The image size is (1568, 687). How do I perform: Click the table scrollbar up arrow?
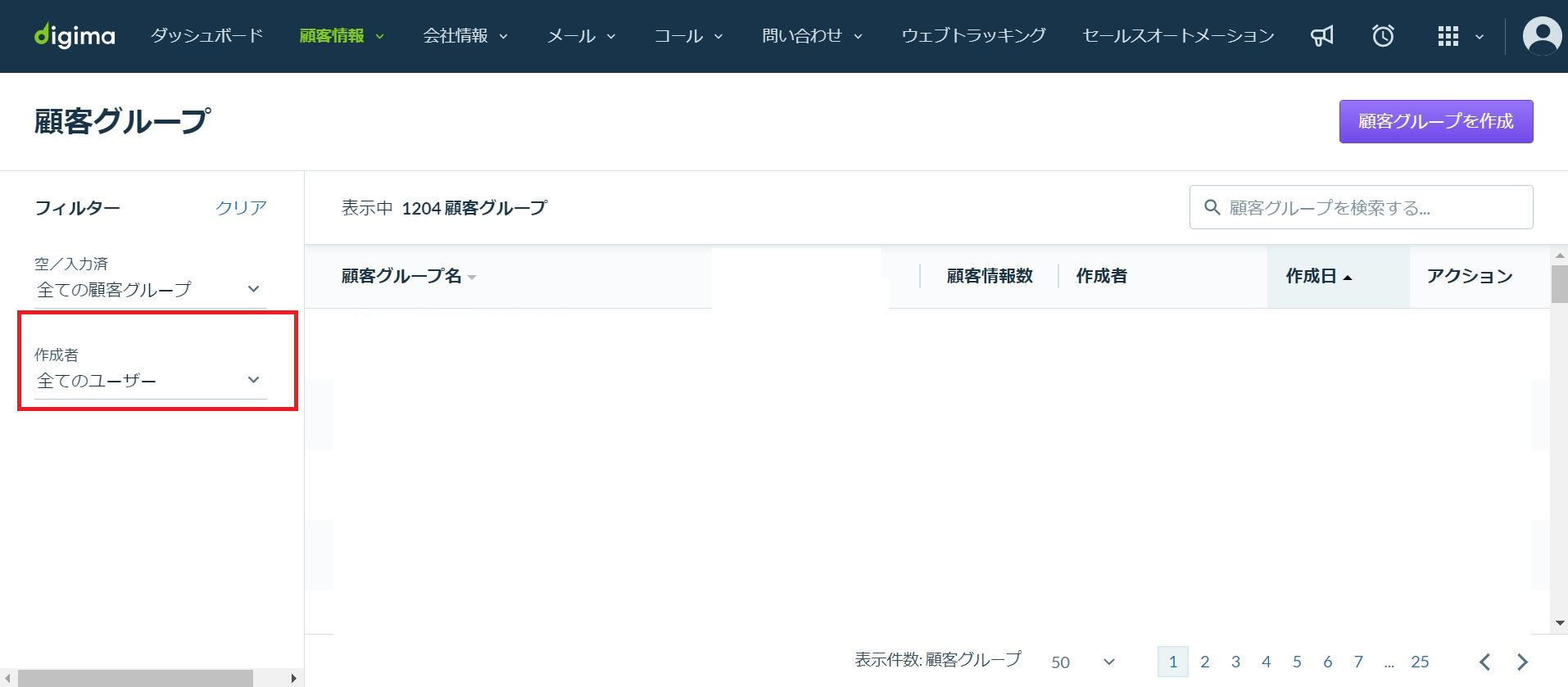click(x=1559, y=256)
